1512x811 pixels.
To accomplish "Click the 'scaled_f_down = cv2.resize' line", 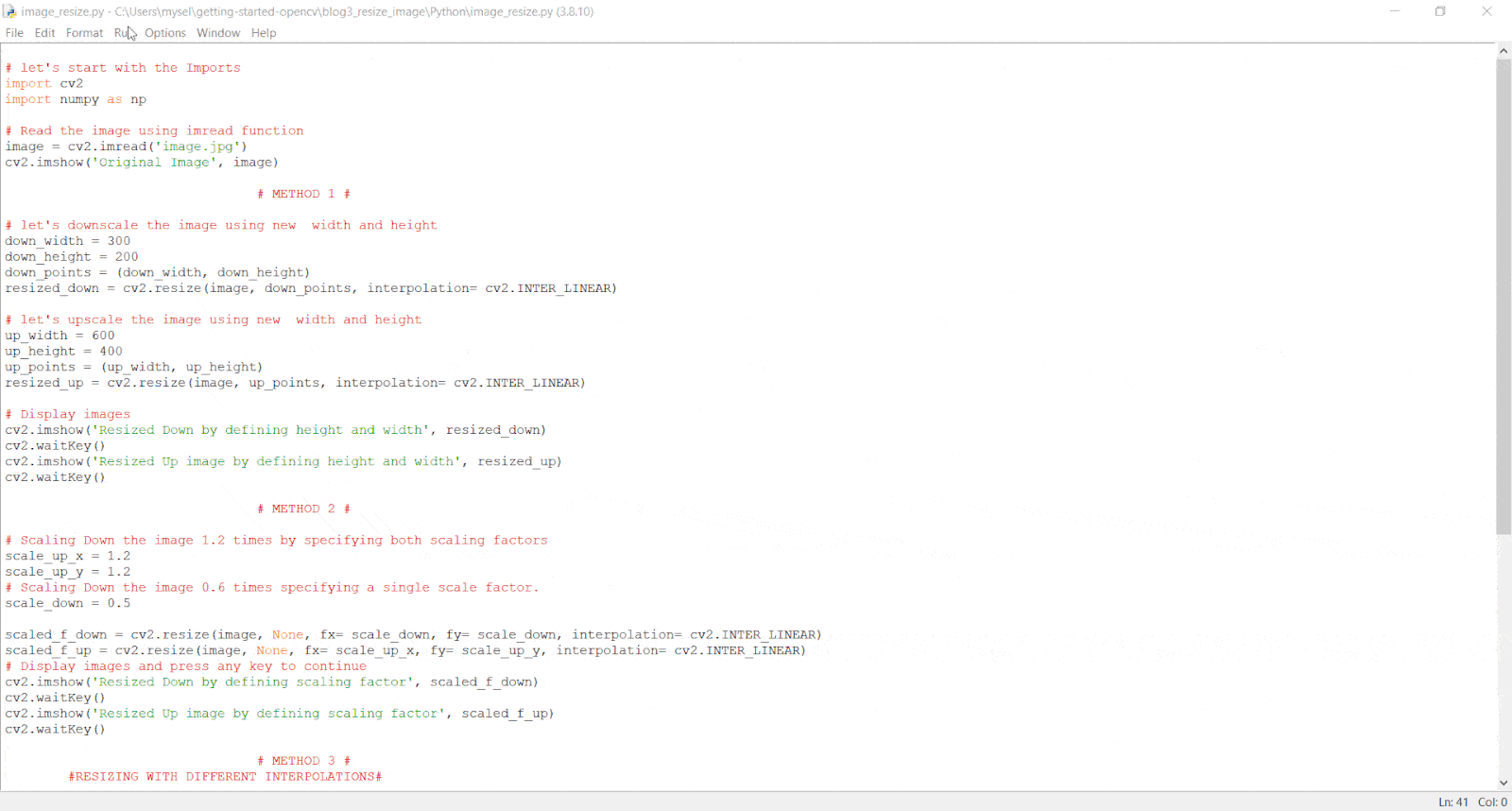I will pos(414,635).
